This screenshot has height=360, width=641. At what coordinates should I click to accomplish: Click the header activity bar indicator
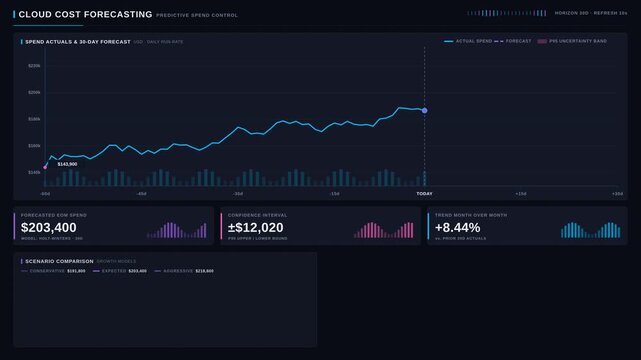(507, 13)
